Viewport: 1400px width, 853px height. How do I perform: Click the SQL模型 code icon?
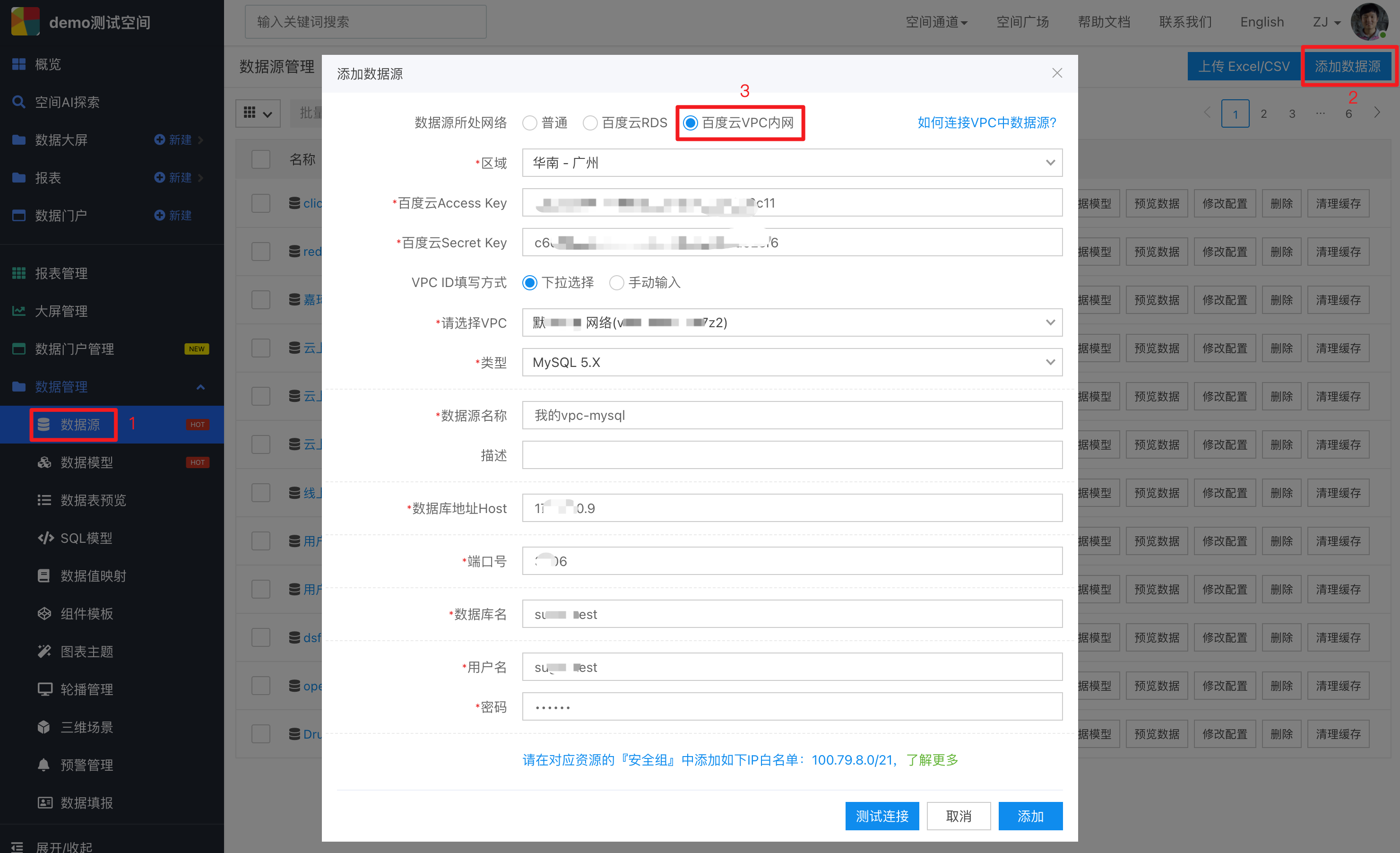(45, 538)
